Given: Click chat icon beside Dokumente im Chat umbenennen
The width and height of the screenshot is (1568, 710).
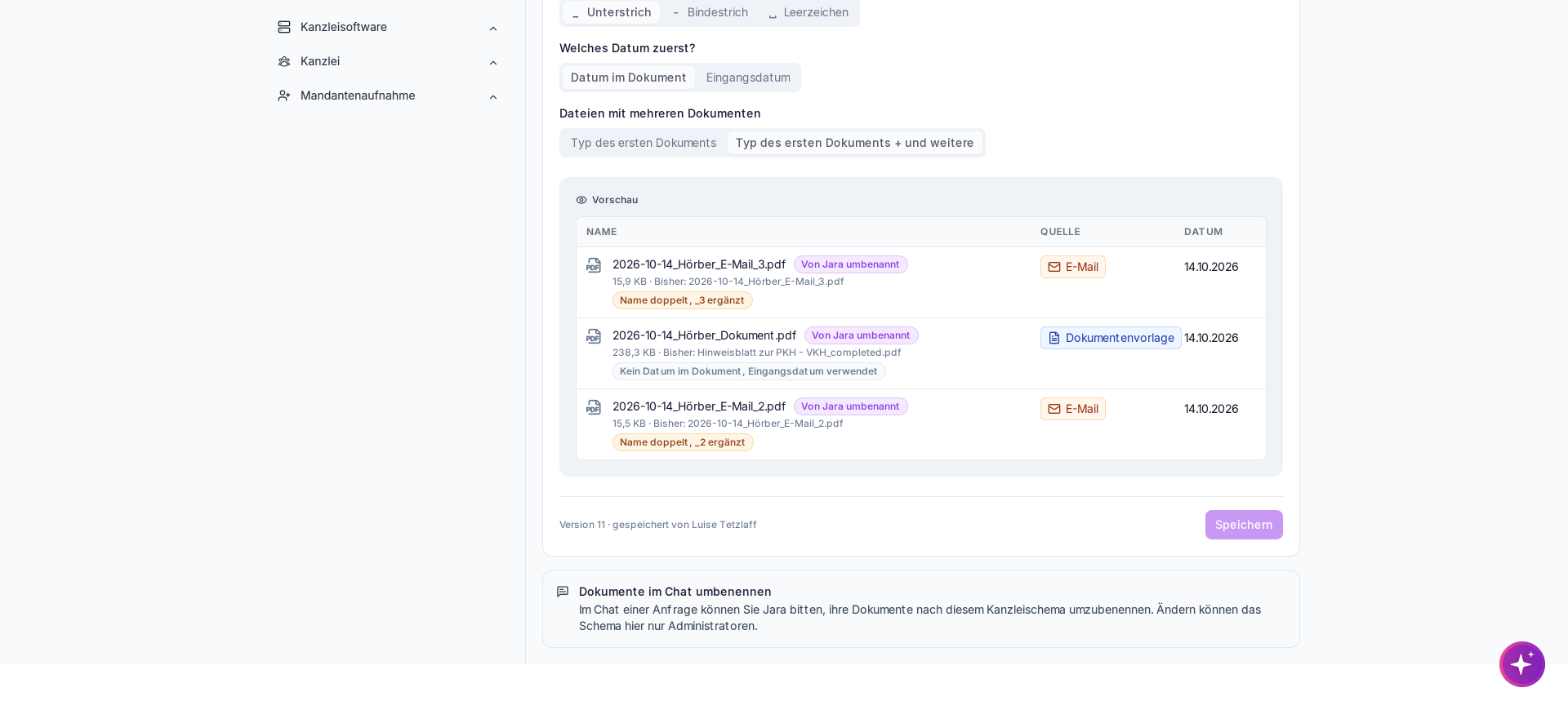Looking at the screenshot, I should [563, 592].
